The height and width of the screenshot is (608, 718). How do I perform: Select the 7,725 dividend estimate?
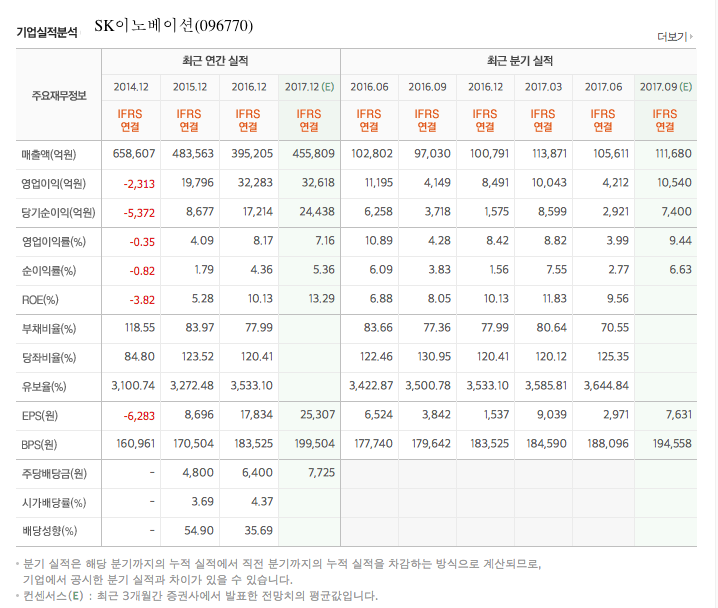321,472
